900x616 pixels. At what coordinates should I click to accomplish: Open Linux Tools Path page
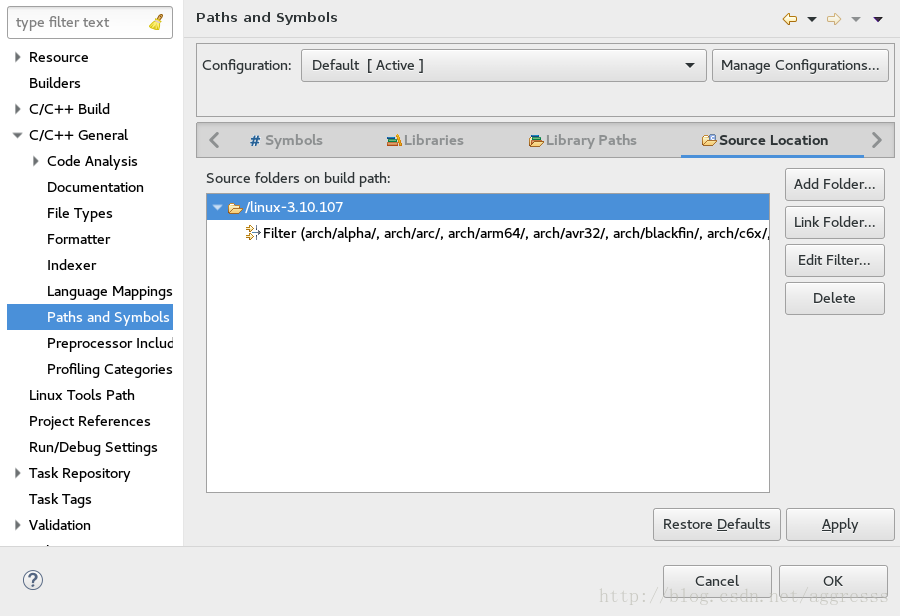82,395
